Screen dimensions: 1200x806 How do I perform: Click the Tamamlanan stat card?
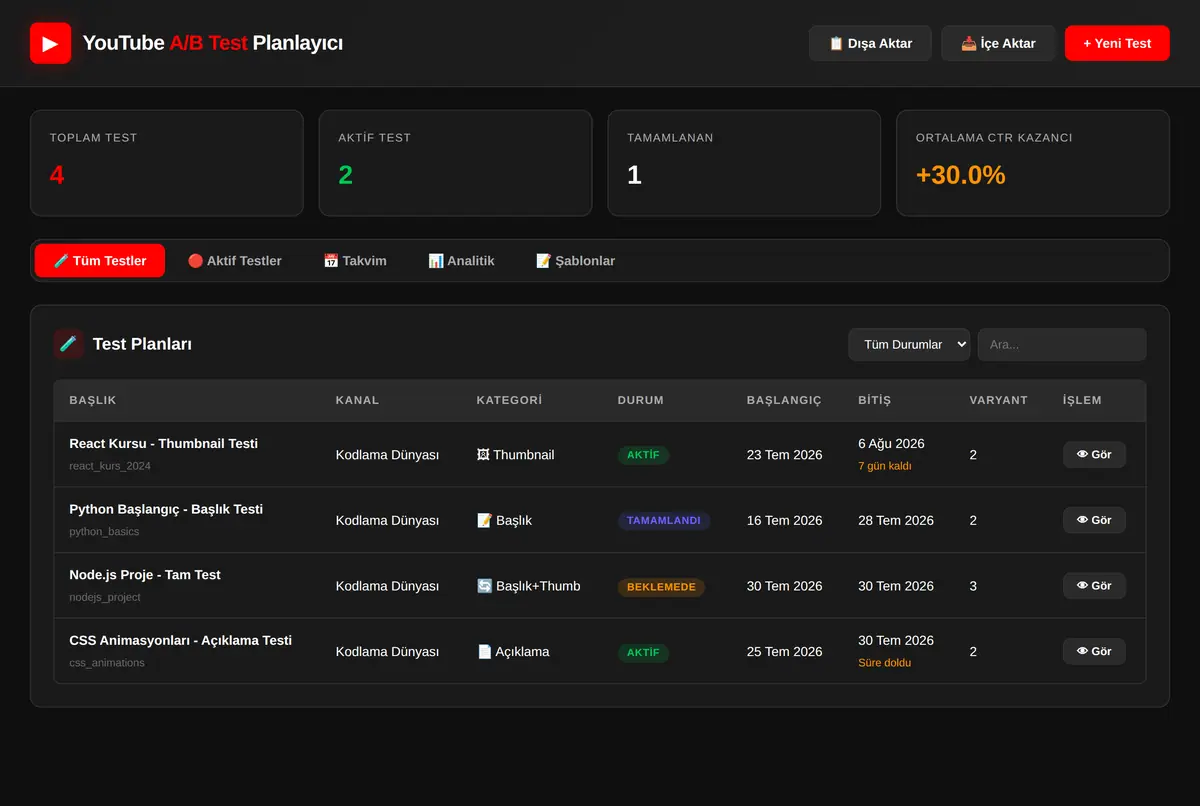pos(744,163)
